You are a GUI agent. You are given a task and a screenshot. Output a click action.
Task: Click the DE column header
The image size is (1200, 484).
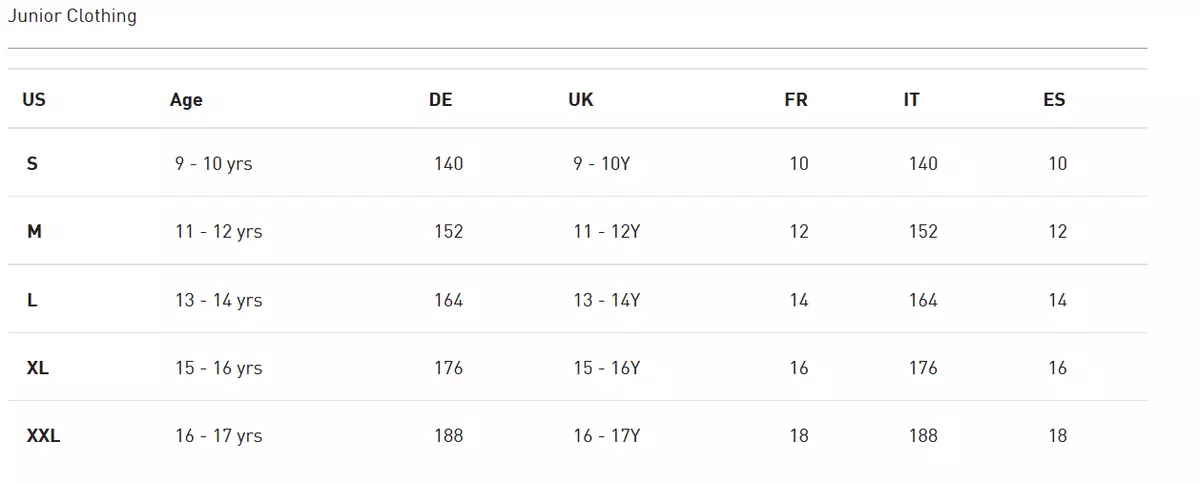point(441,100)
